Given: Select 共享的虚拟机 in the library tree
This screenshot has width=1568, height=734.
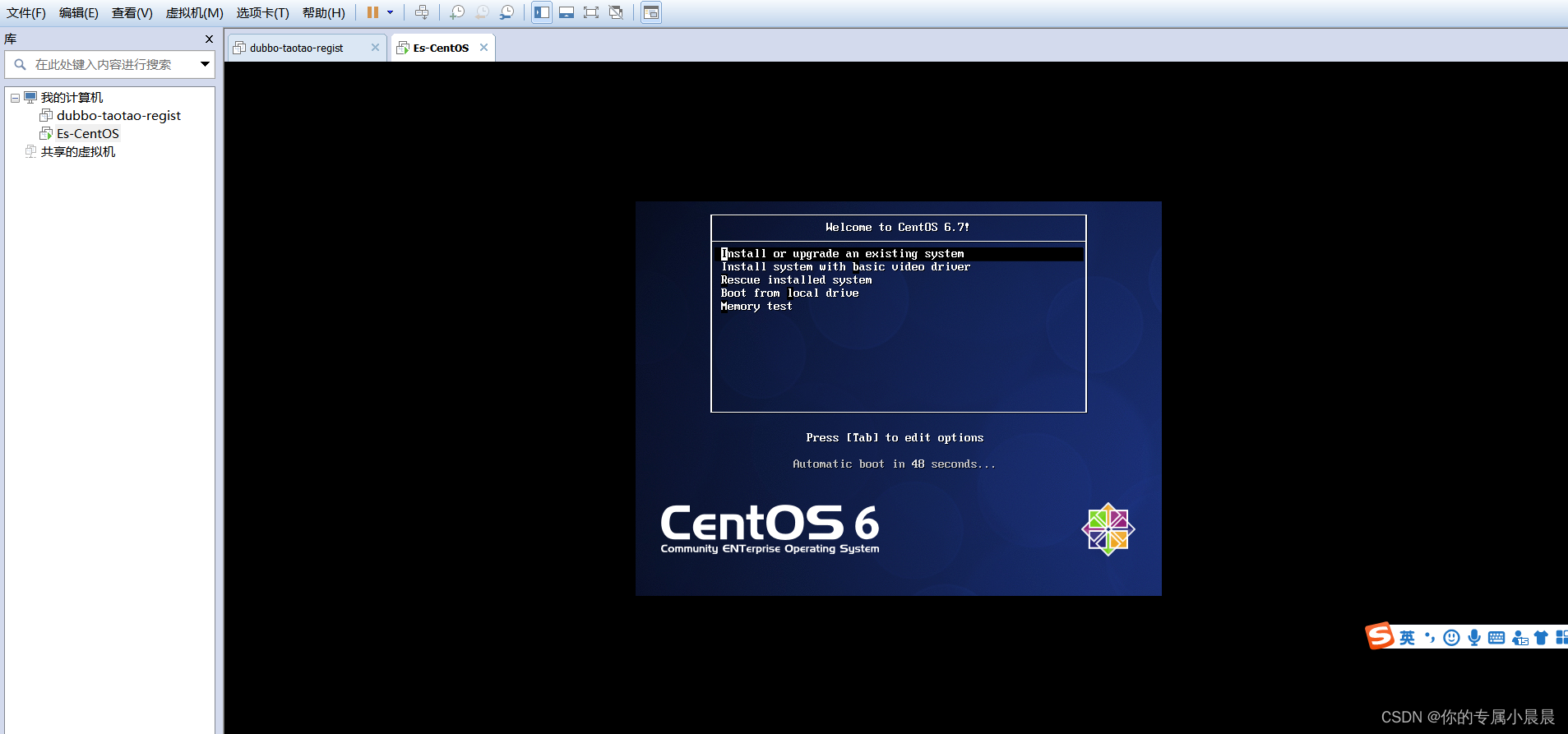Looking at the screenshot, I should 78,152.
